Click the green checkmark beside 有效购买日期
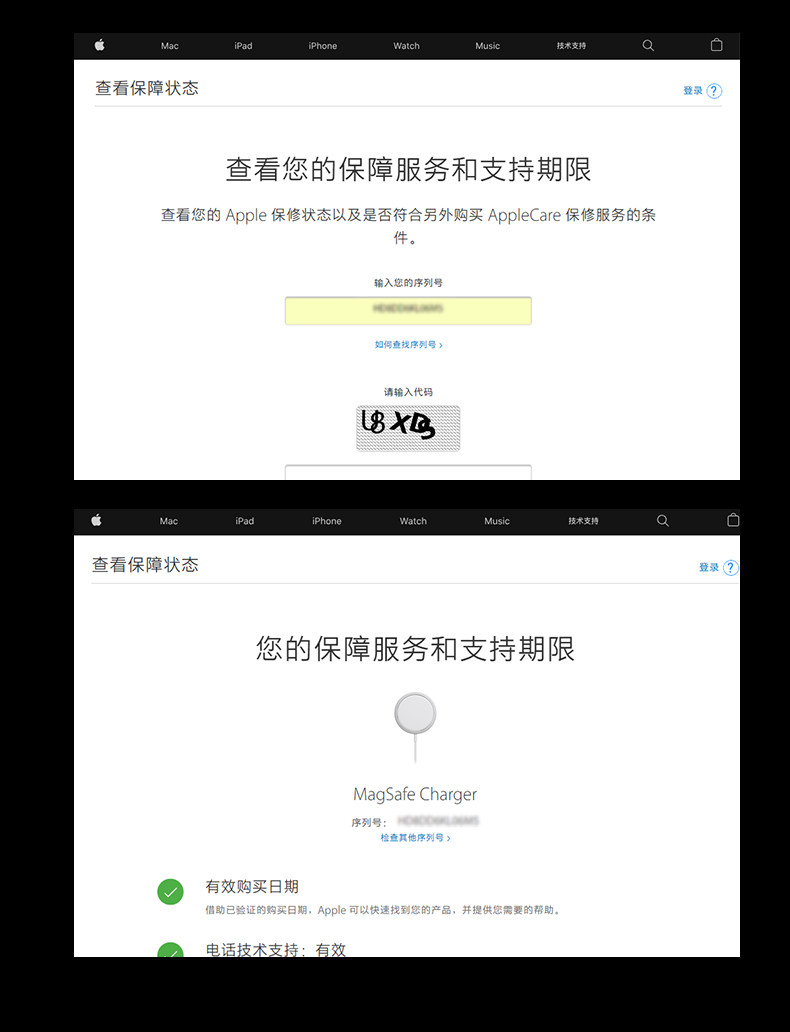This screenshot has height=1032, width=790. point(171,892)
